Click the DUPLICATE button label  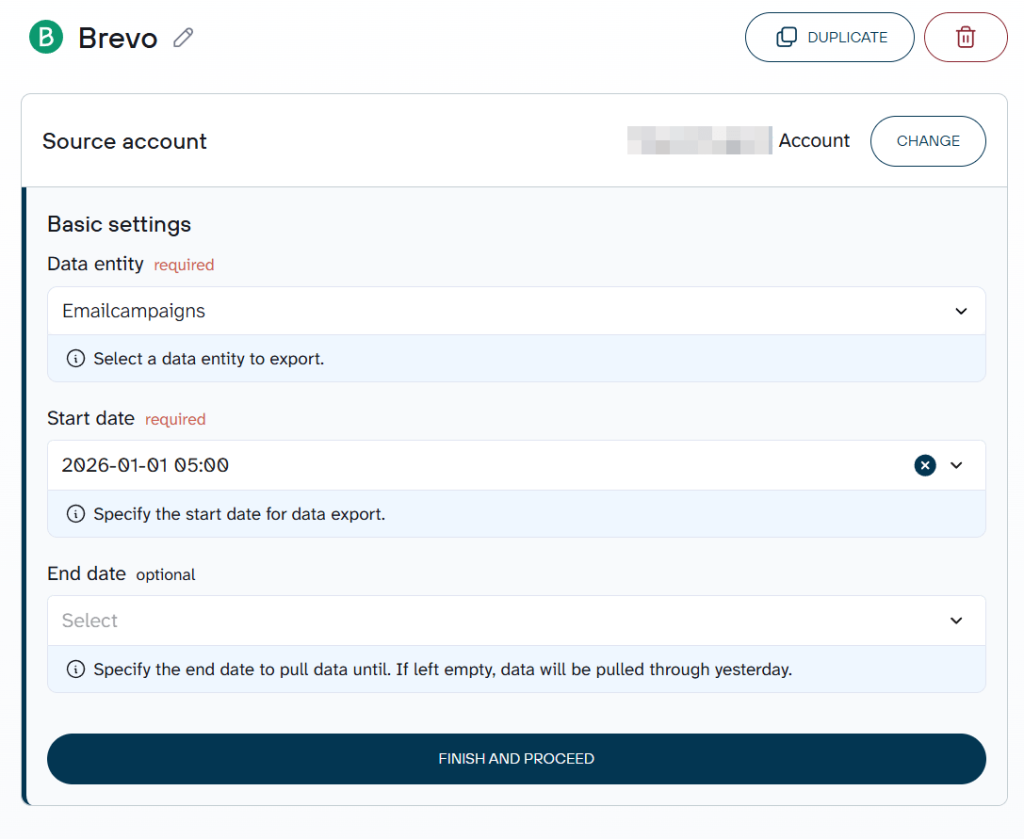tap(847, 38)
